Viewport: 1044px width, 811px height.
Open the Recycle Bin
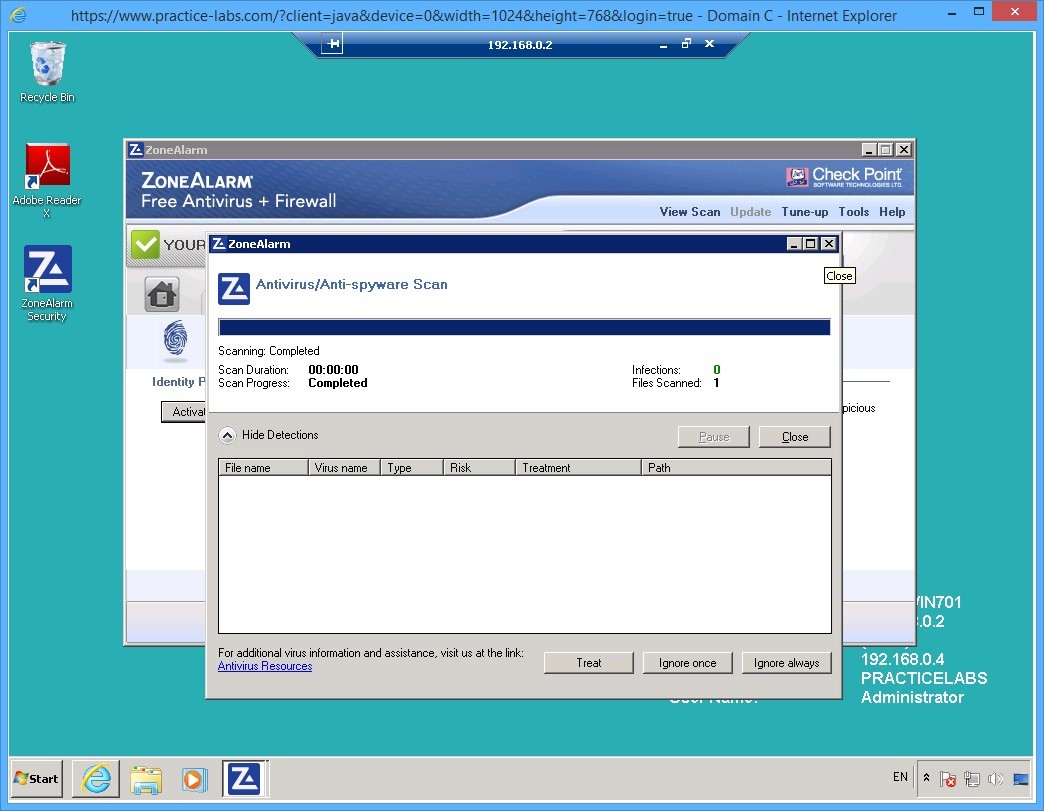coord(46,62)
